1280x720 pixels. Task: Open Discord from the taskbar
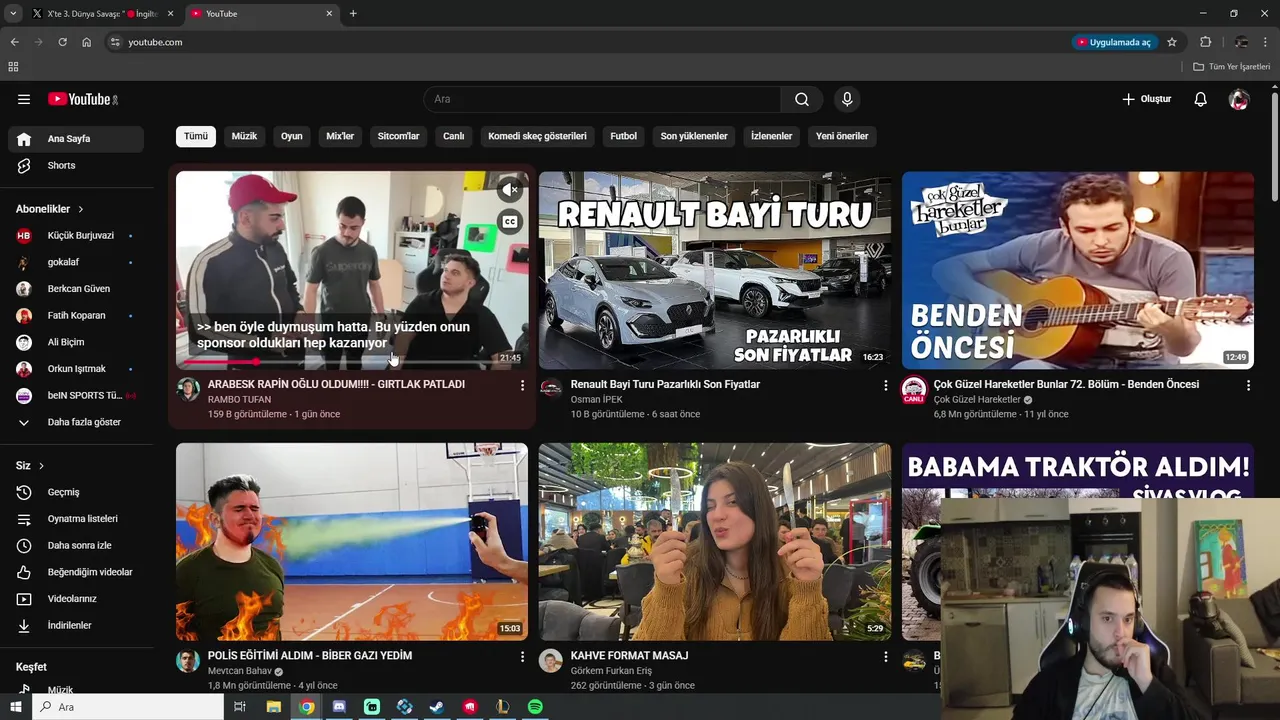339,707
